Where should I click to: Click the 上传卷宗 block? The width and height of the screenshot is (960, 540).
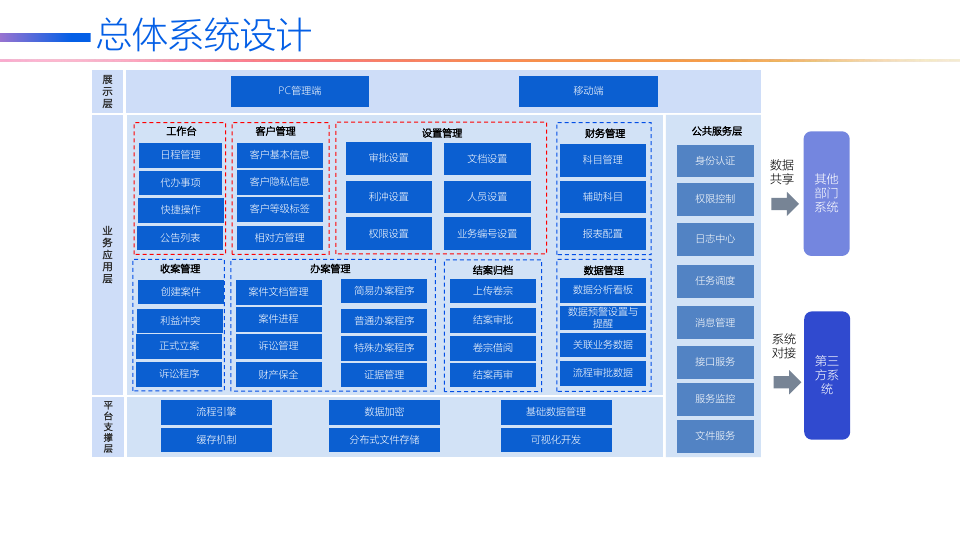pos(492,291)
